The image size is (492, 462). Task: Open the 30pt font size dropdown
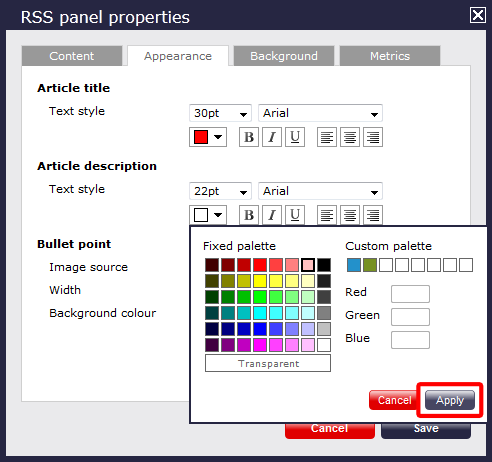pyautogui.click(x=220, y=113)
